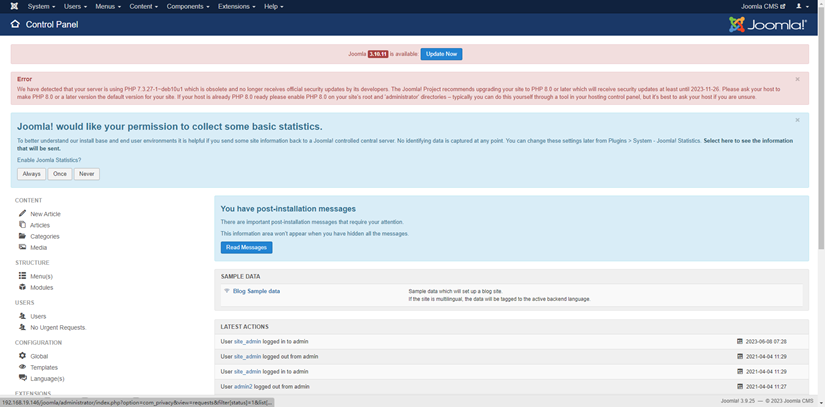Click the LATEST ACTIONS panel heading
The width and height of the screenshot is (825, 407).
[244, 327]
